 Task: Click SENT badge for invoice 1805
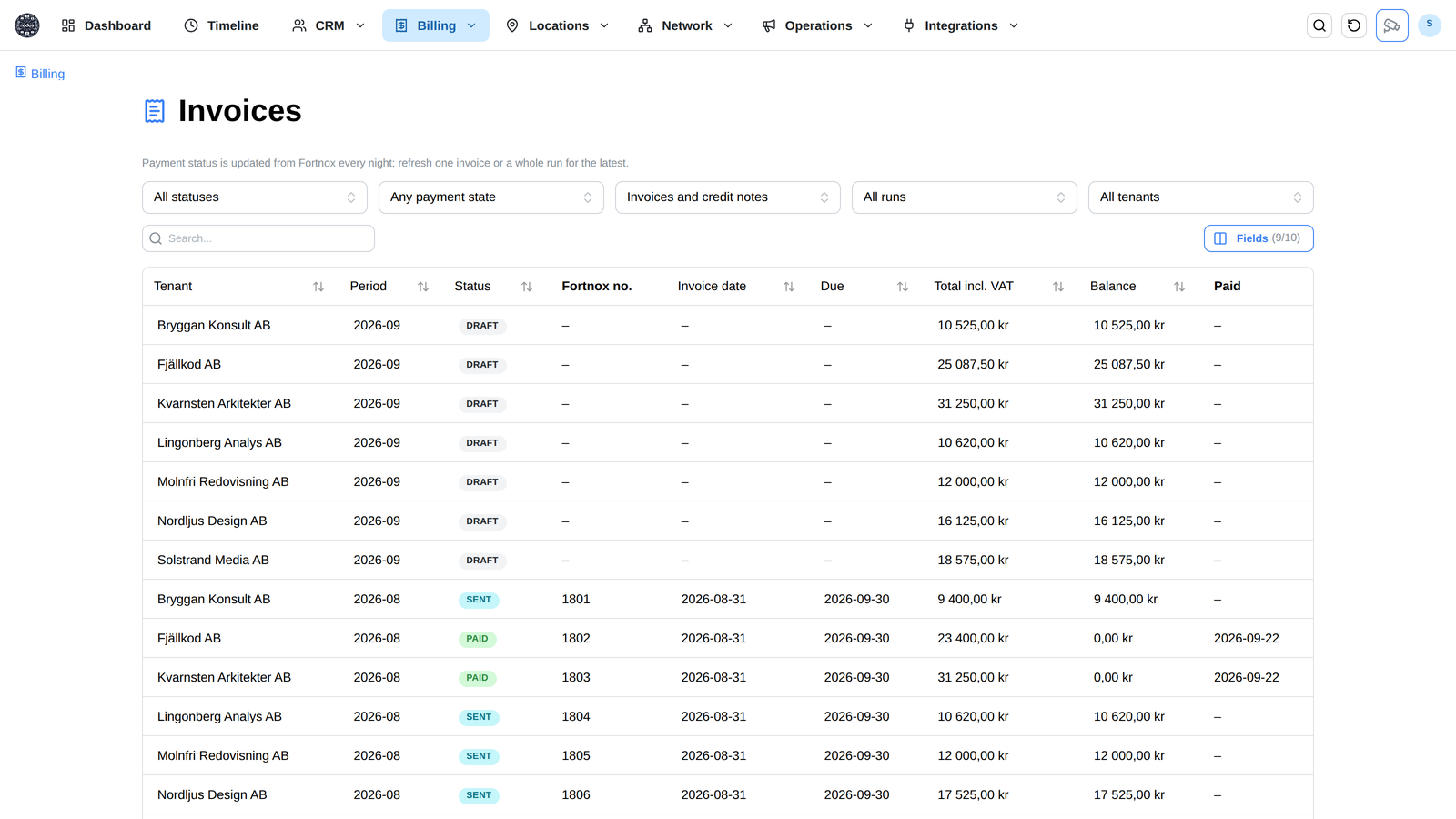479,756
